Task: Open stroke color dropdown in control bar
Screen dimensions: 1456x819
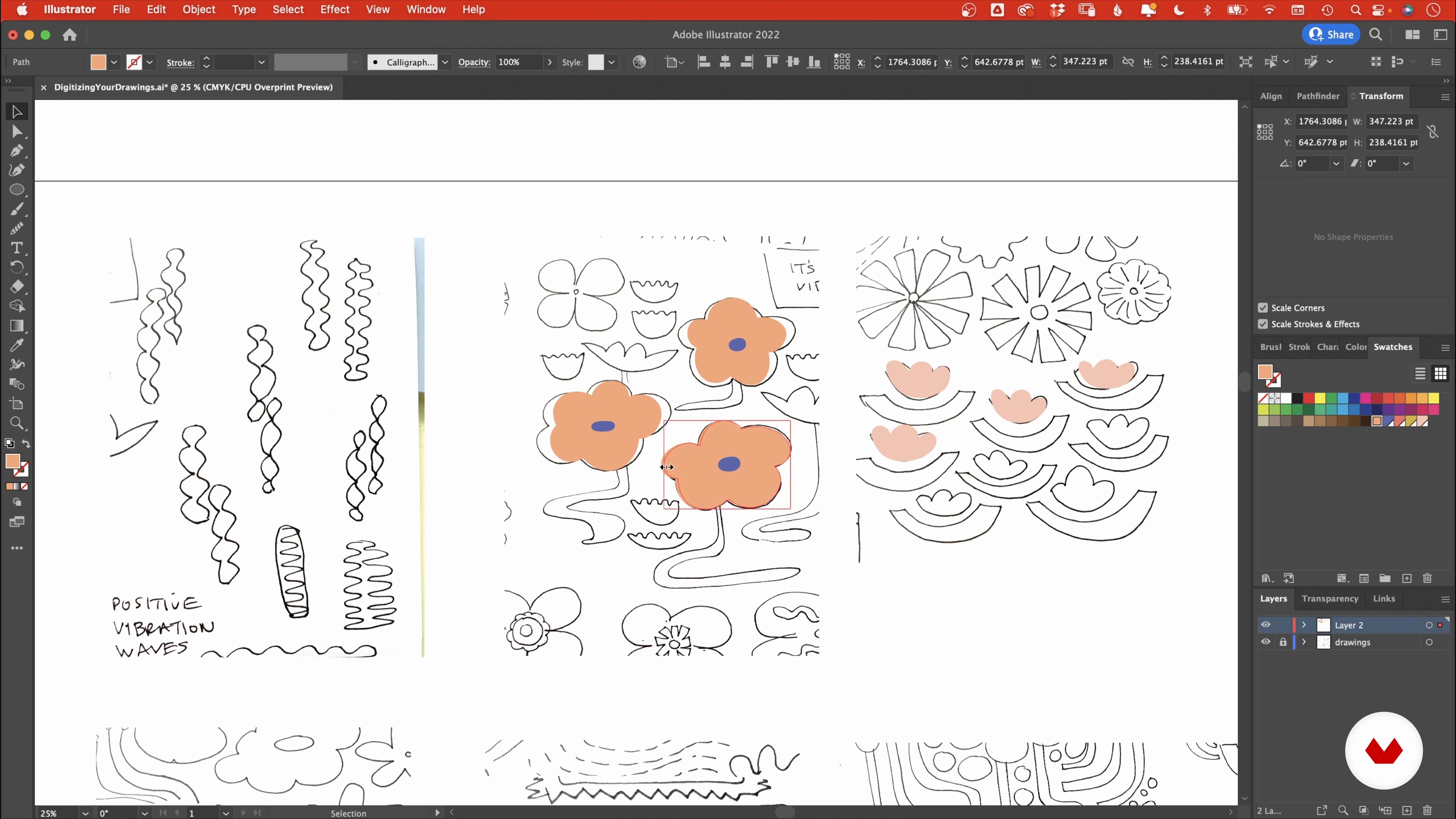Action: pyautogui.click(x=150, y=62)
